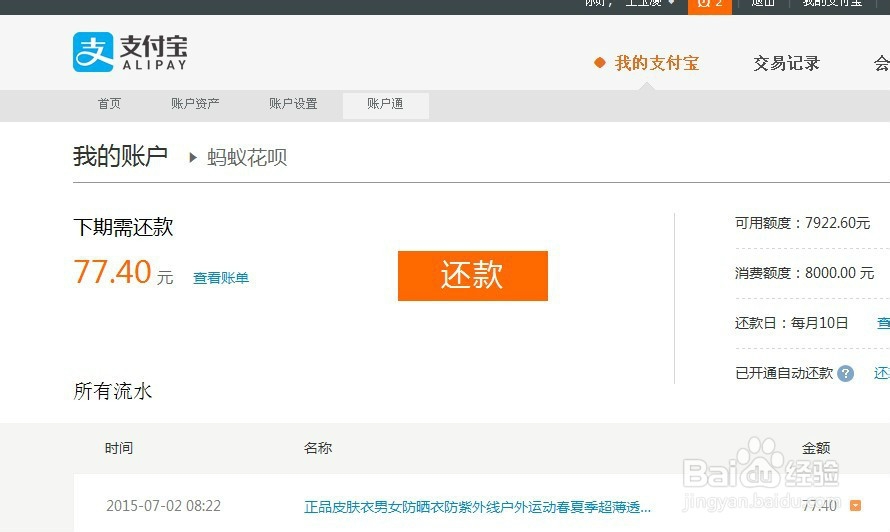Click the 可用额度:7922.60元 text
Screen dimensions: 890x532
[802, 223]
